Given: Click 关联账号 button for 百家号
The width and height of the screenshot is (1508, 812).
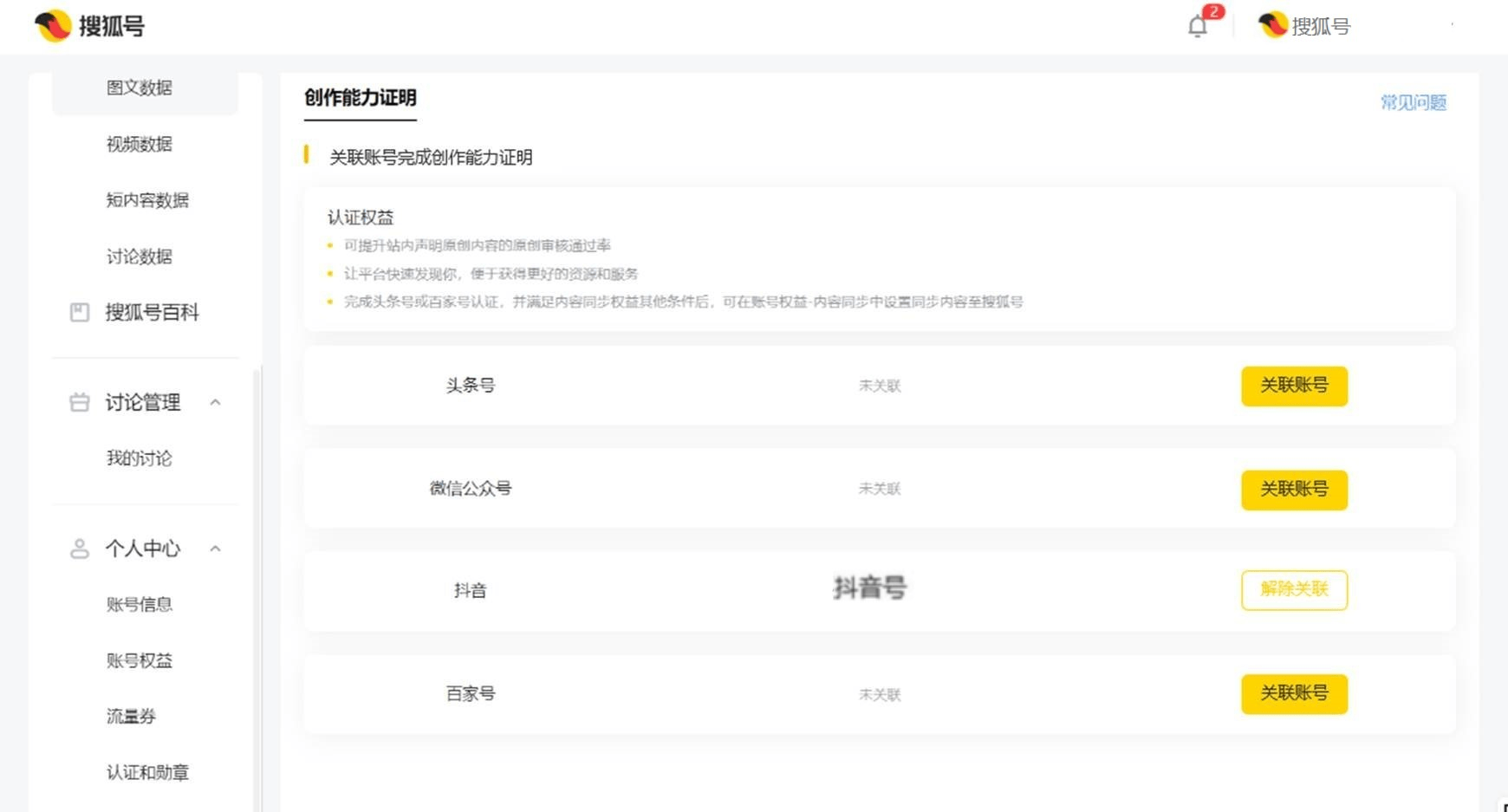Looking at the screenshot, I should click(1294, 693).
